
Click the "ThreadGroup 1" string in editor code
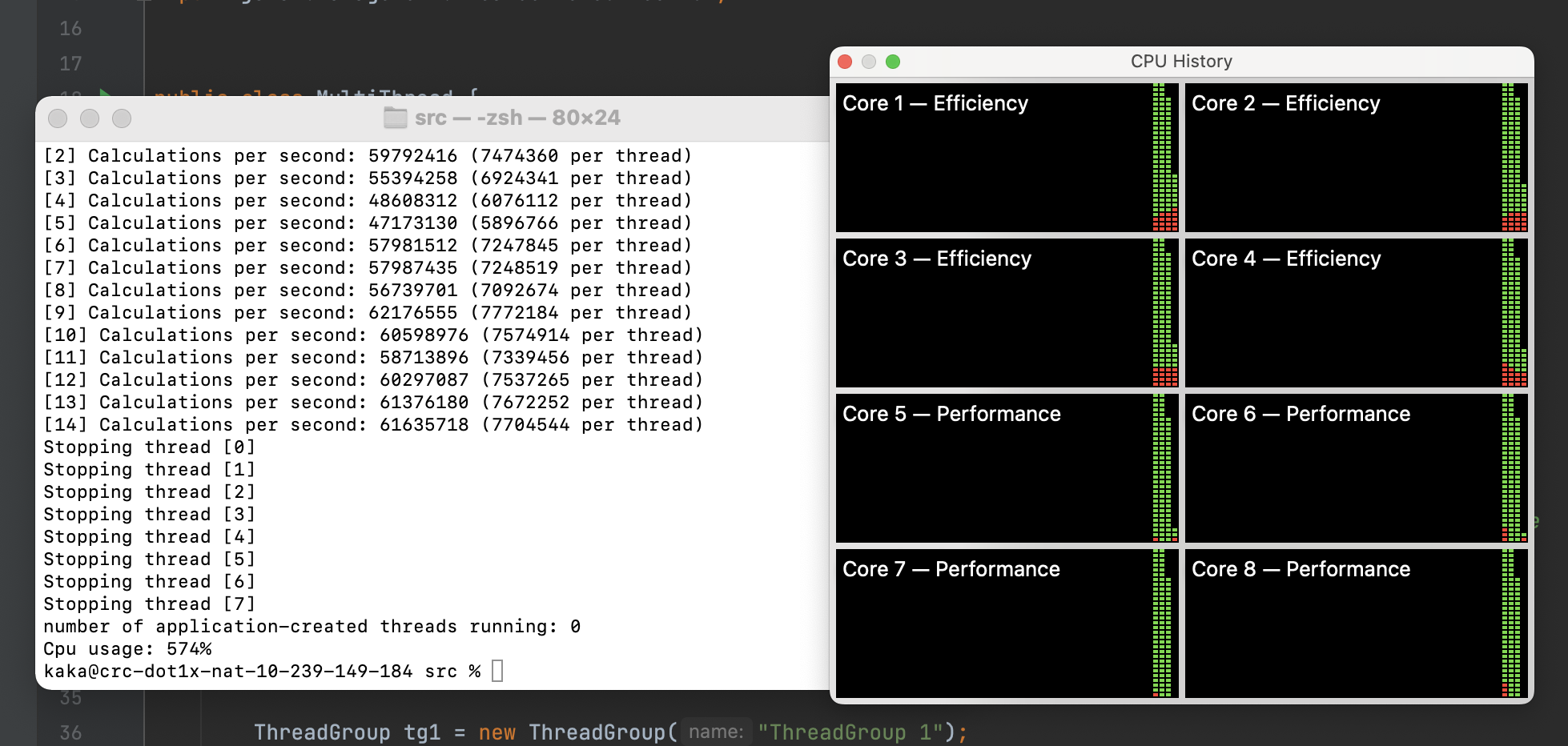(850, 732)
